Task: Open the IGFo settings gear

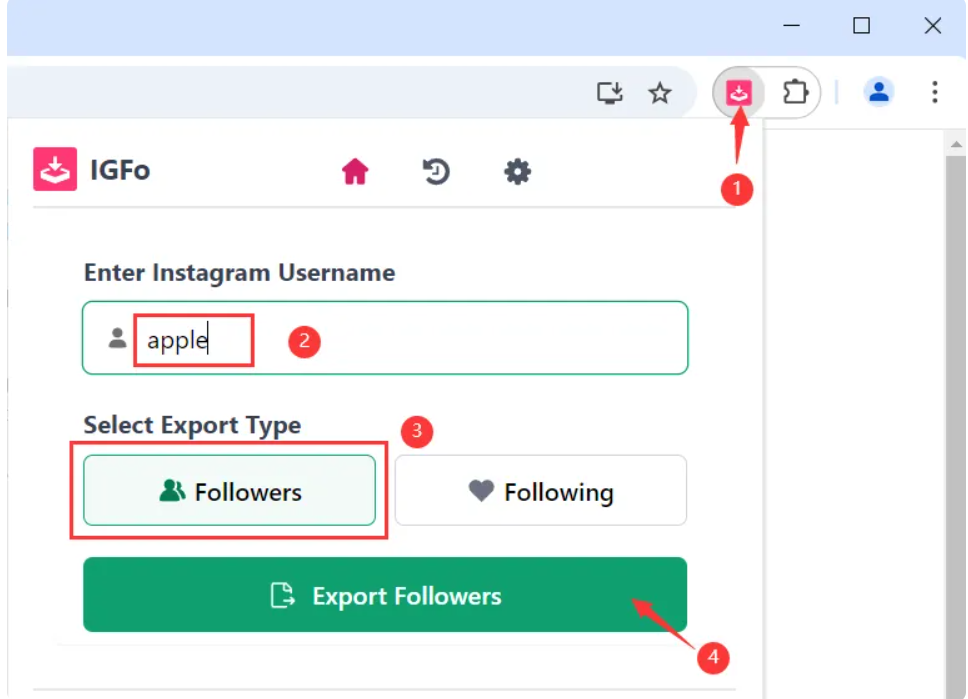Action: tap(517, 171)
